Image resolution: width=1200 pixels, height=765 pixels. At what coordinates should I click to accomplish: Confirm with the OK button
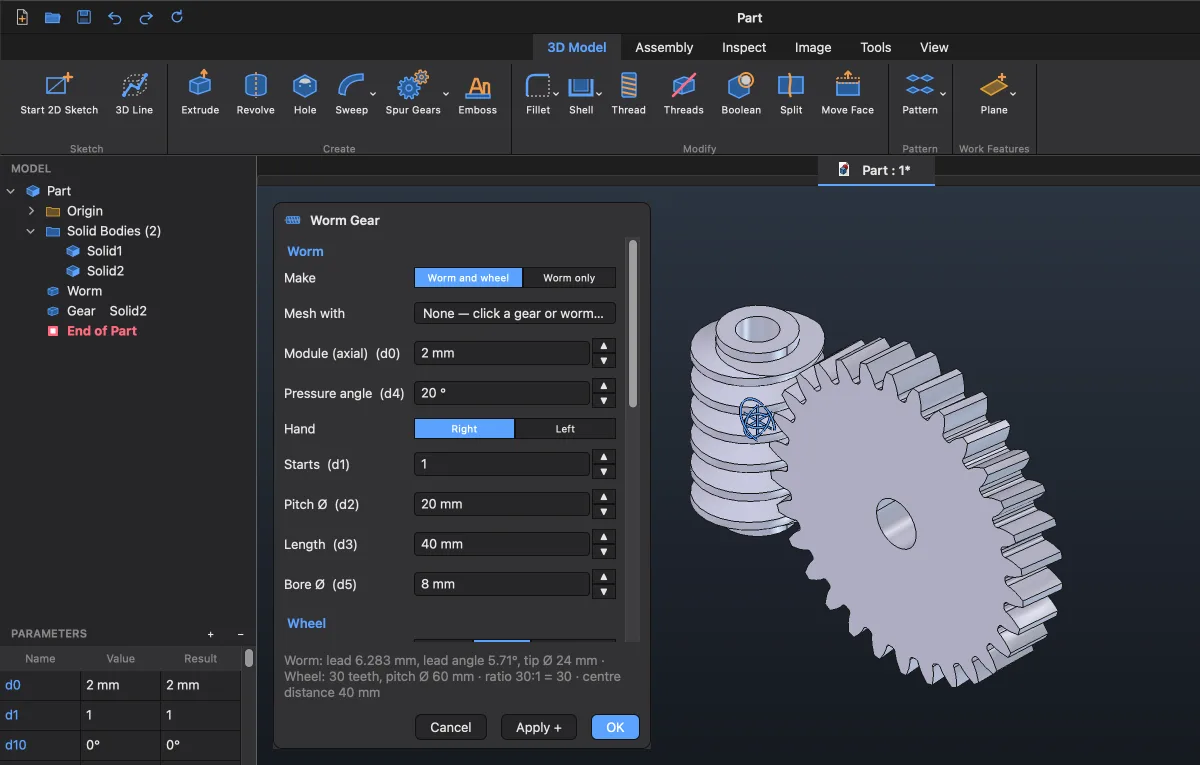click(615, 727)
